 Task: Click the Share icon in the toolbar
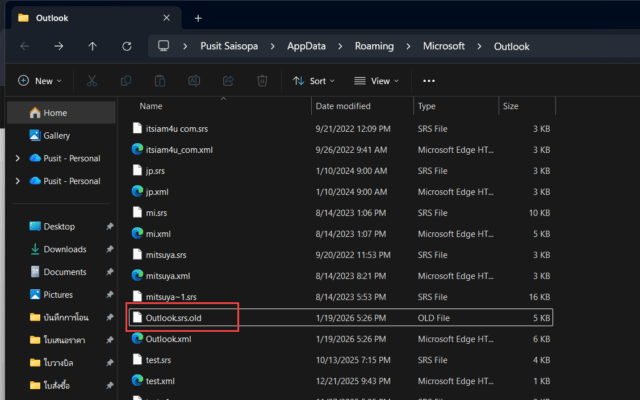click(x=228, y=81)
